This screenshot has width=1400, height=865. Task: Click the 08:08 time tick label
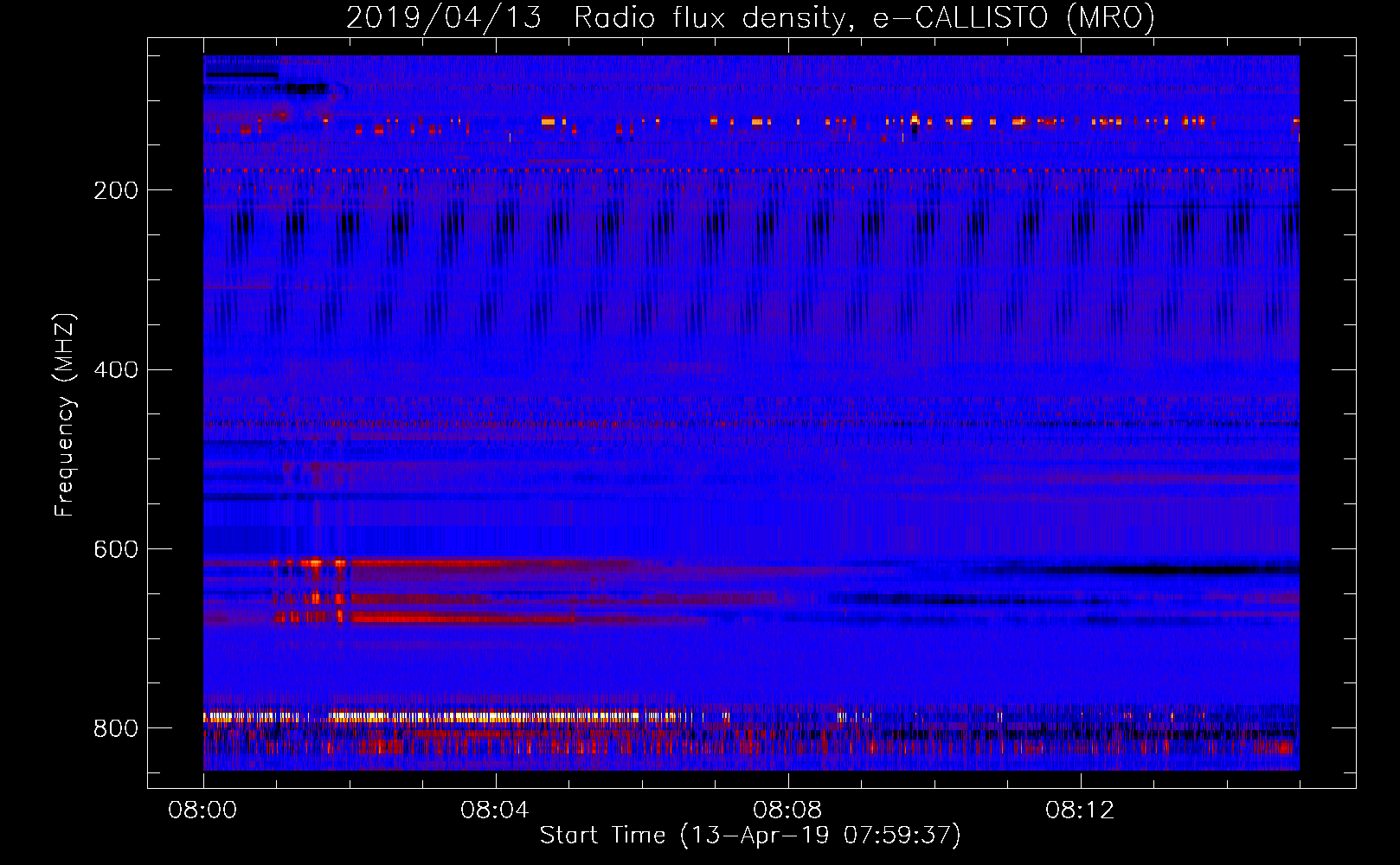pyautogui.click(x=787, y=811)
